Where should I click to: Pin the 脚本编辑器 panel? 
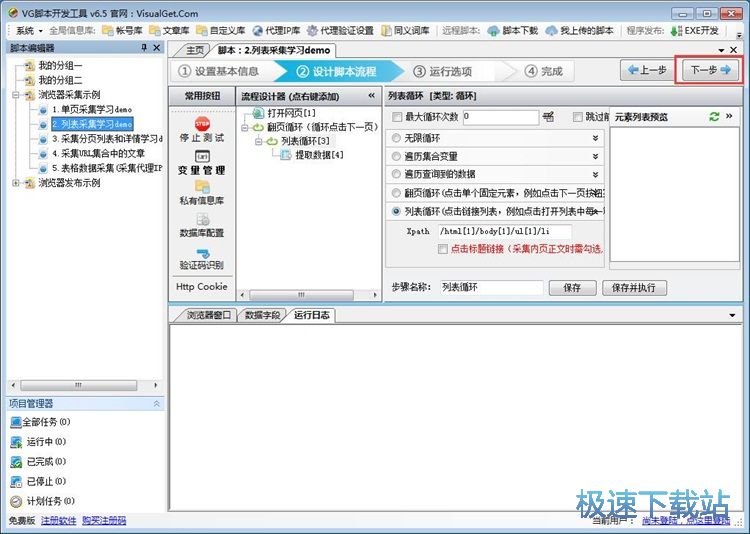point(144,48)
